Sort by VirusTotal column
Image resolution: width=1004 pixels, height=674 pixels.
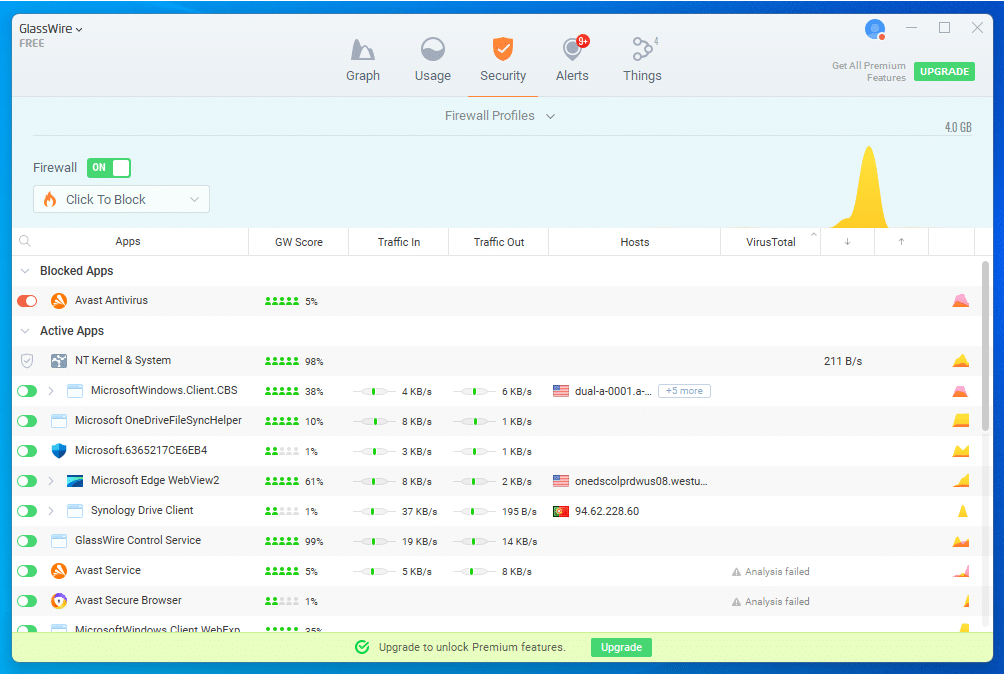(770, 242)
